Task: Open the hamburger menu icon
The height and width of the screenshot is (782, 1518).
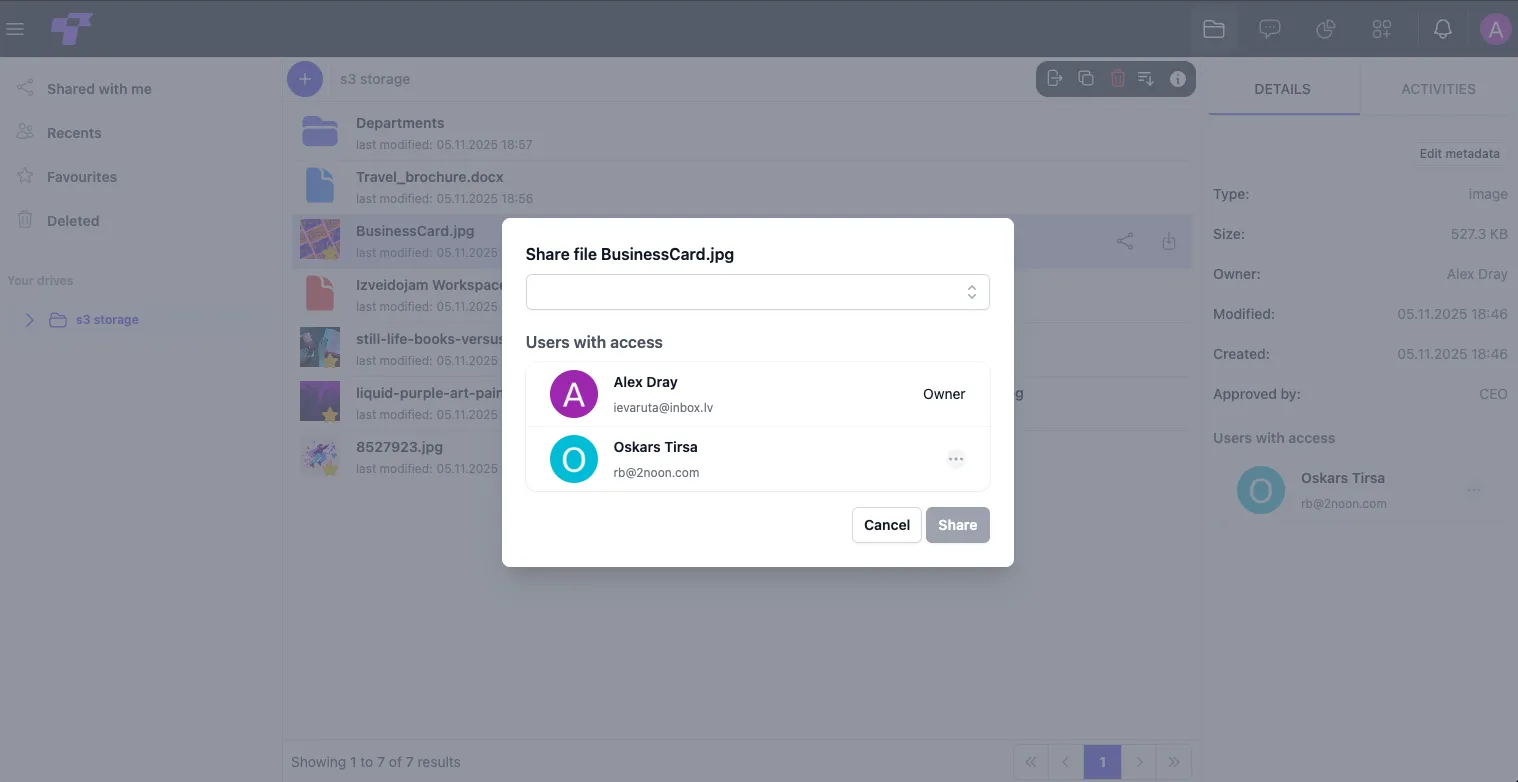Action: [15, 29]
